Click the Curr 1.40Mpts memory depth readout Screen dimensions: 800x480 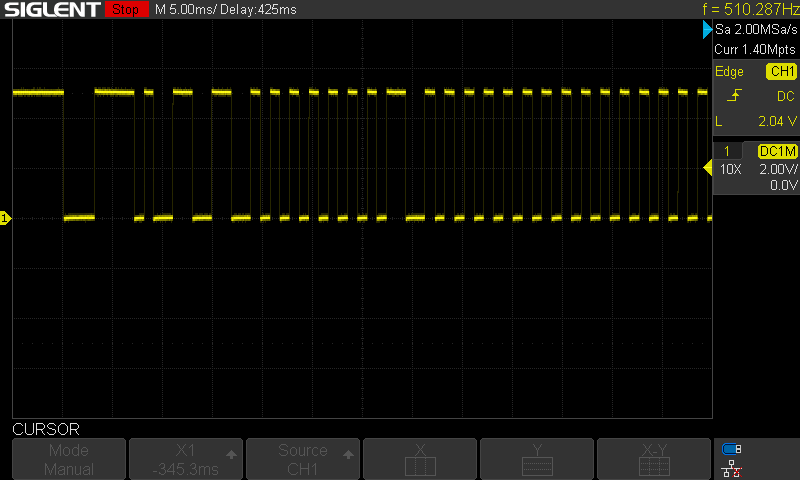pos(755,49)
